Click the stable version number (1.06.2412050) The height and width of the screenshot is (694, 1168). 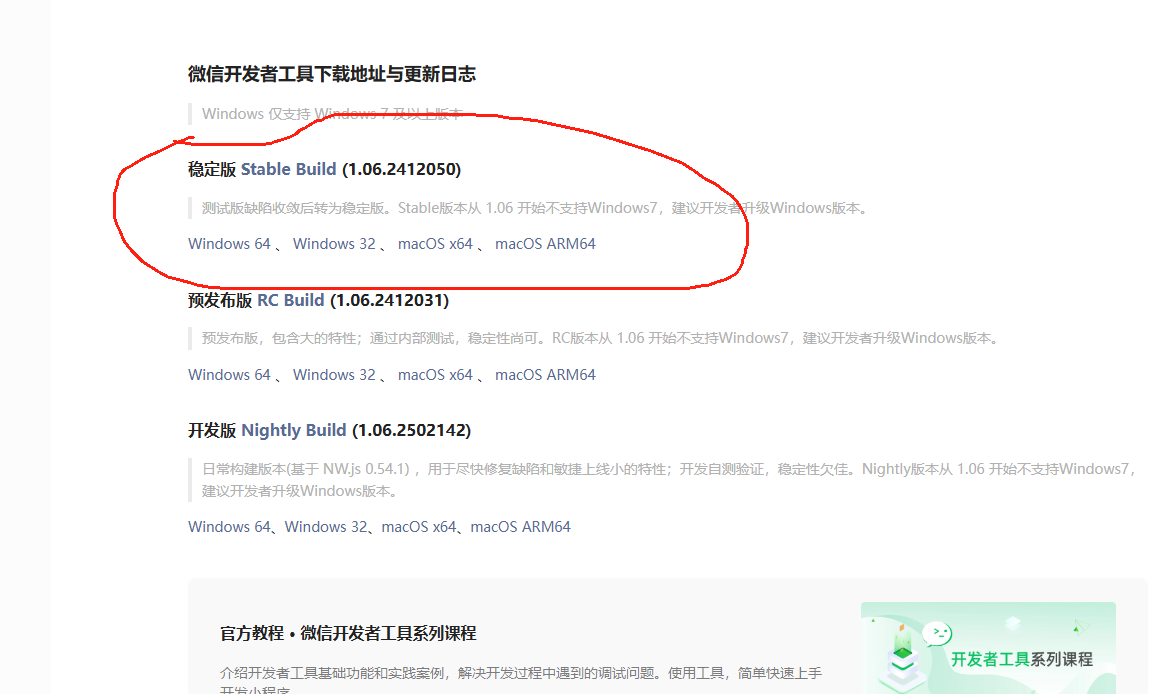pos(402,169)
